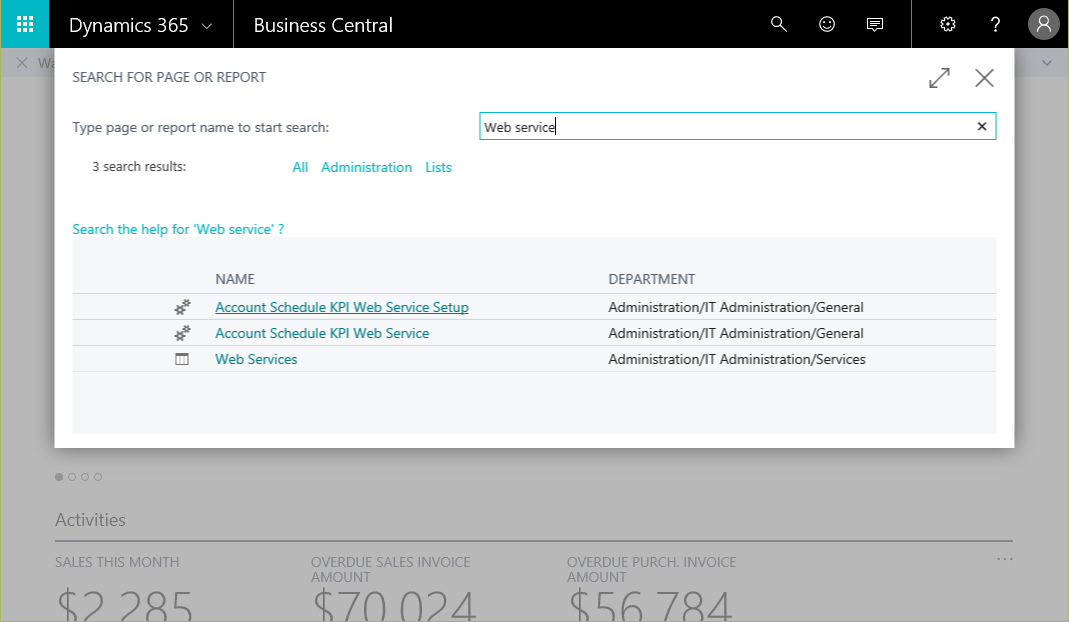Clear the search box text
The width and height of the screenshot is (1069, 622).
pyautogui.click(x=982, y=126)
